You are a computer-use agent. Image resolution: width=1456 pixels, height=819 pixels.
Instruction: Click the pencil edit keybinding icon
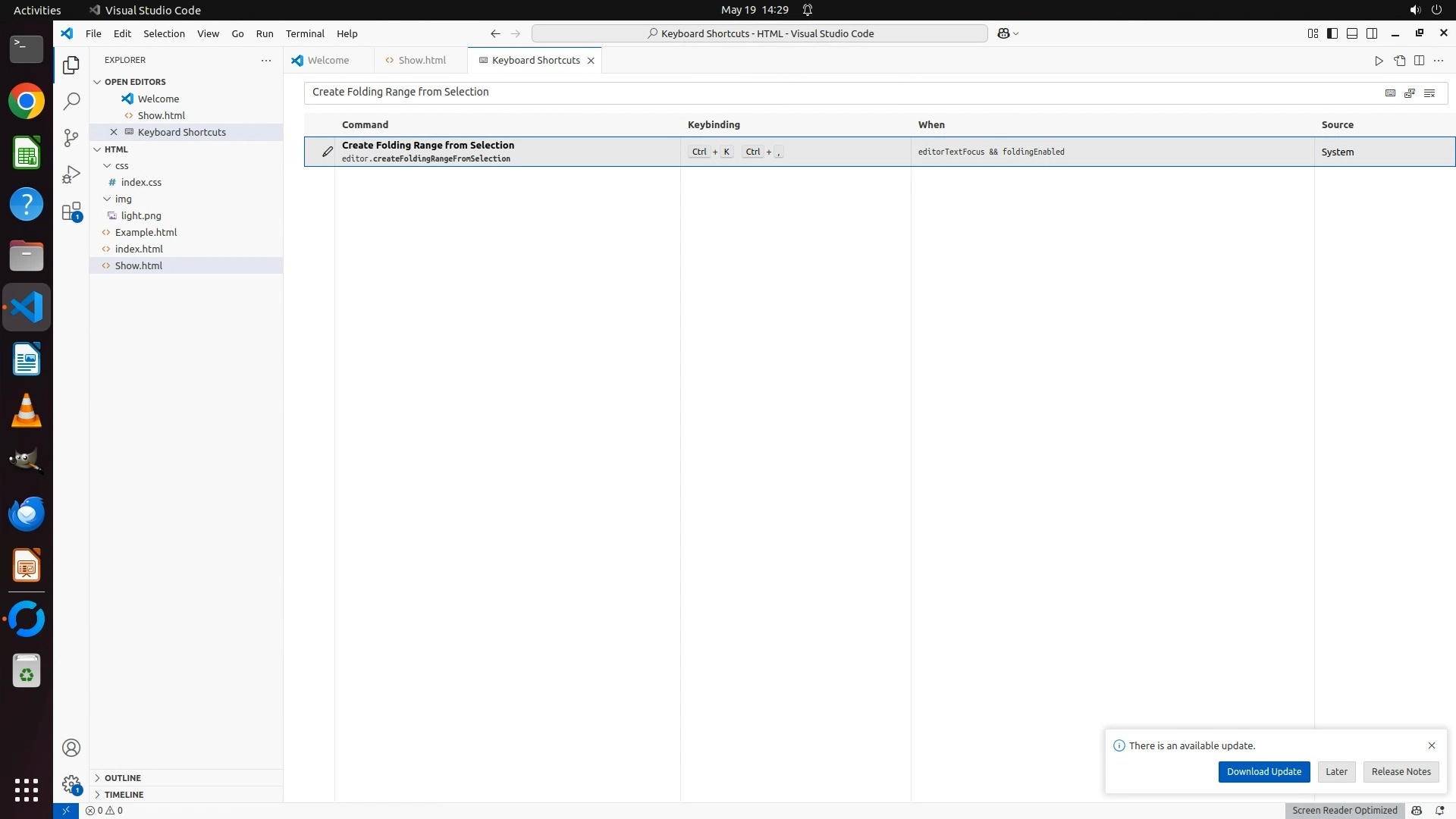click(327, 152)
